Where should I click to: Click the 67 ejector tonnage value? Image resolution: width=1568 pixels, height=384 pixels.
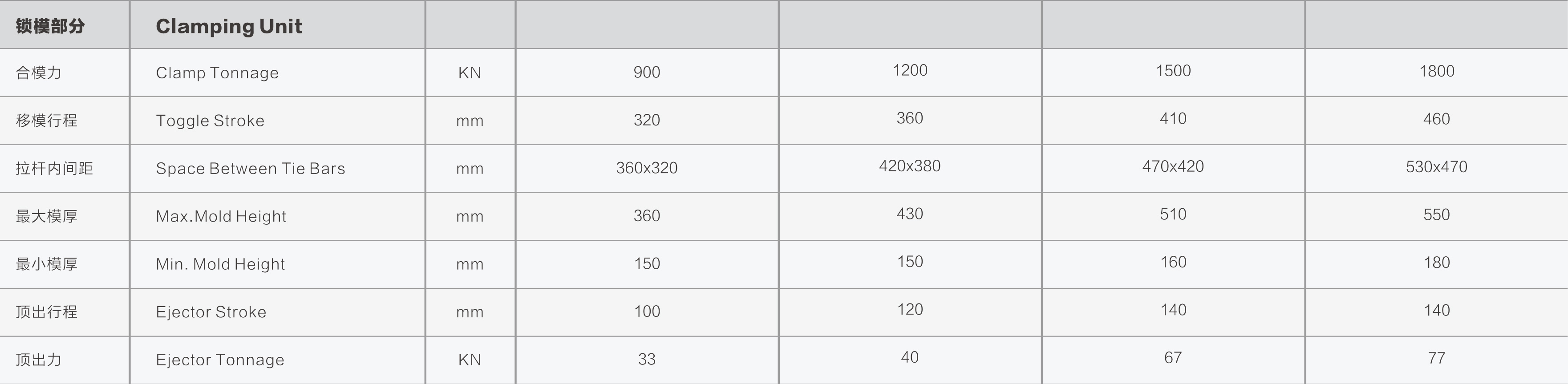1173,358
